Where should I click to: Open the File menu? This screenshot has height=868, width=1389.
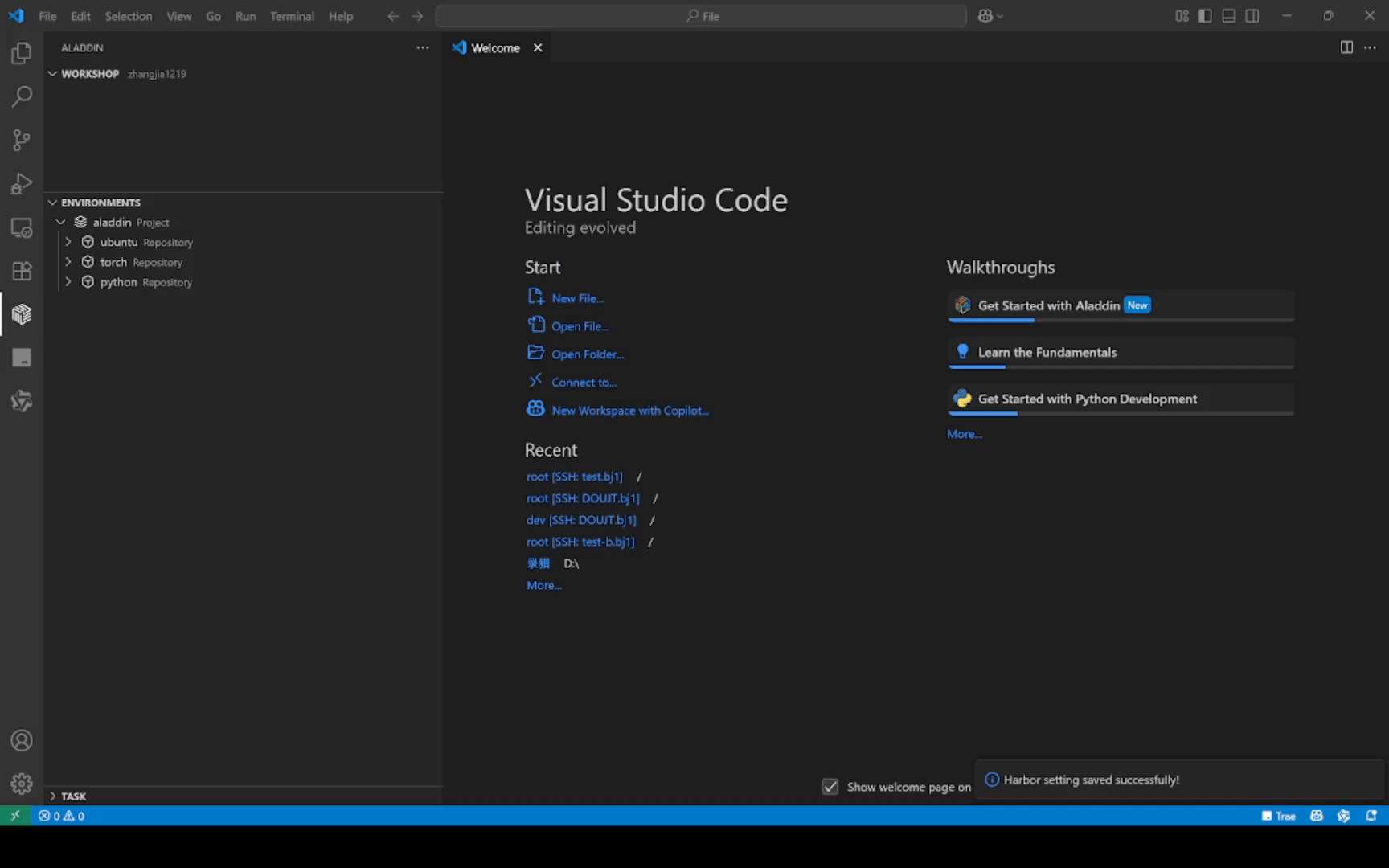coord(47,16)
